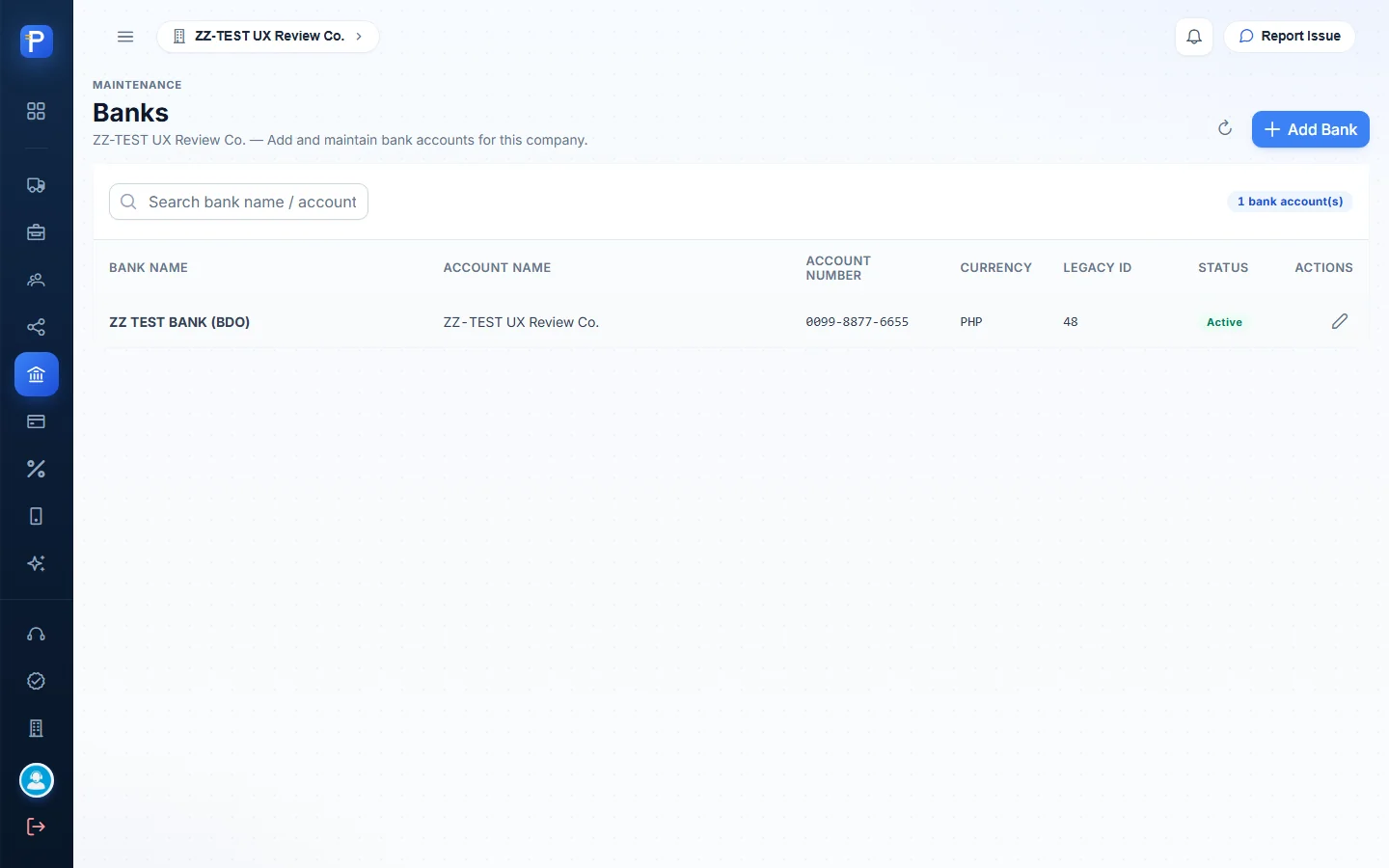Click the Banks page heading
1389x868 pixels.
pyautogui.click(x=130, y=113)
